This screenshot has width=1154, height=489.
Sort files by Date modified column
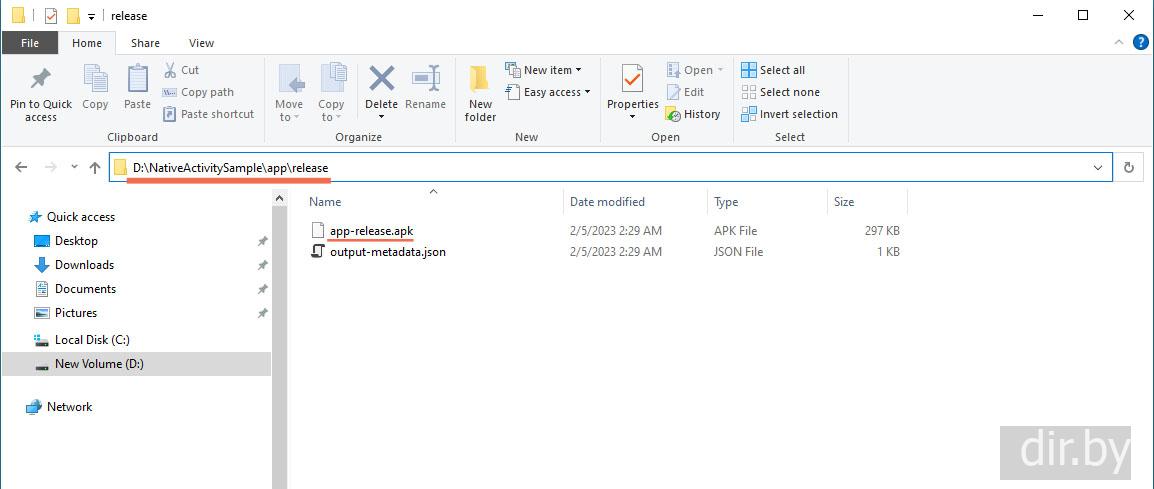click(x=607, y=202)
